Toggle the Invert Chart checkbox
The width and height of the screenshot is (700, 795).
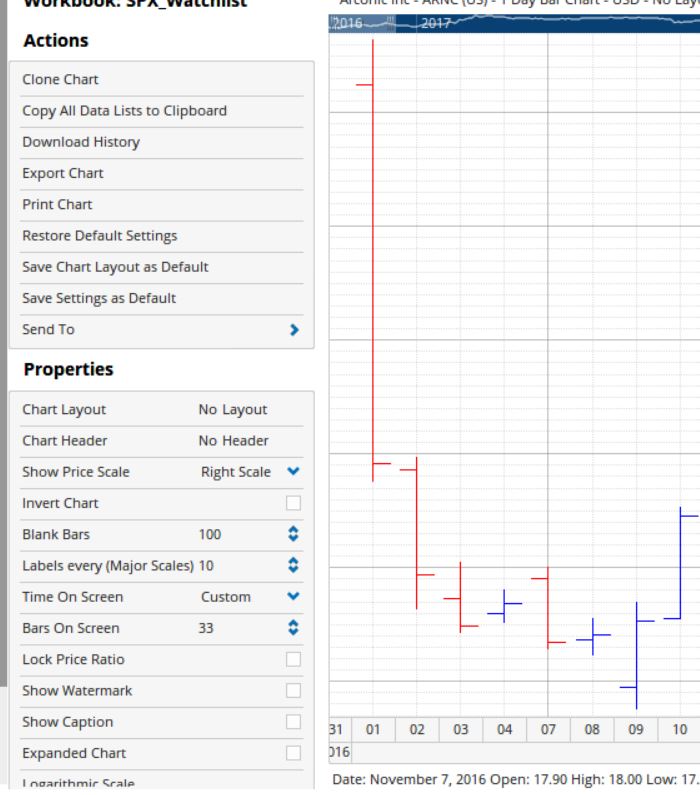point(293,503)
